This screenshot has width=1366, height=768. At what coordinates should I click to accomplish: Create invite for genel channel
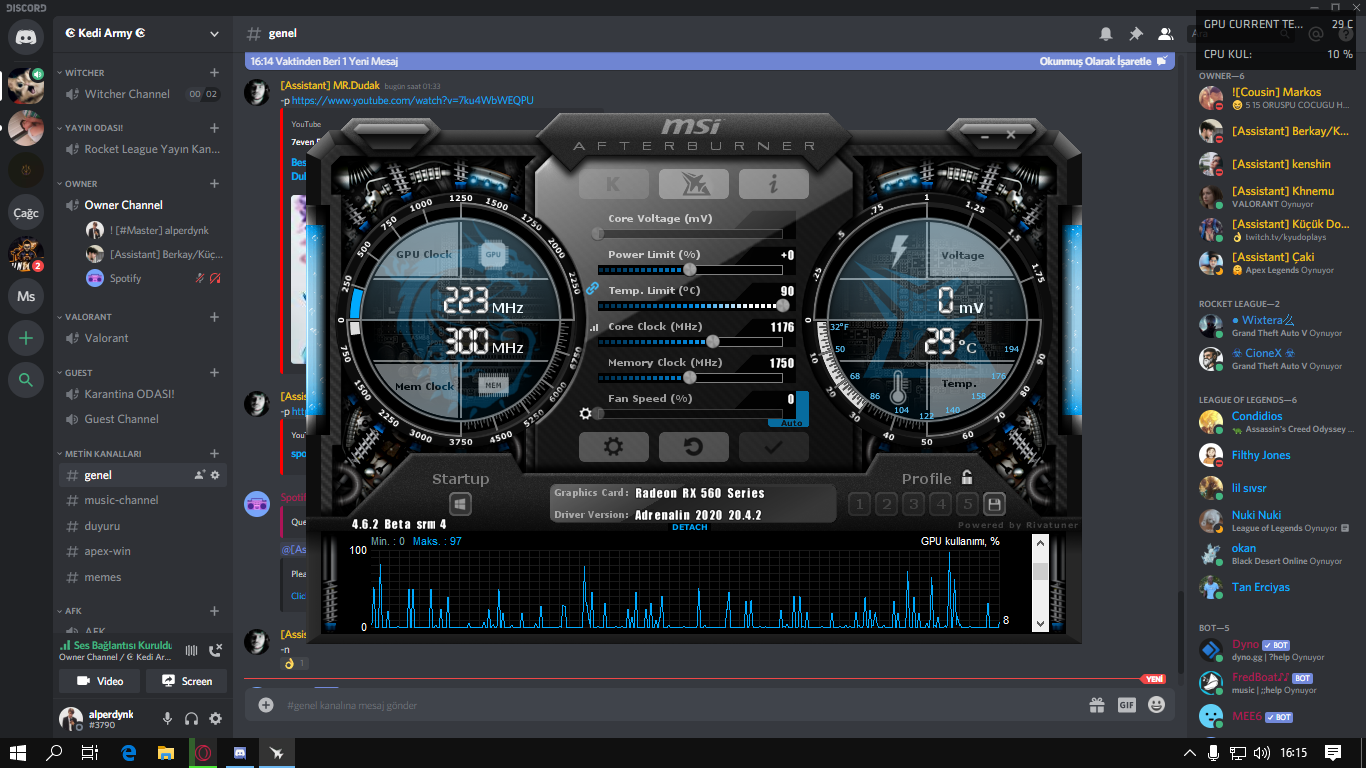(198, 475)
